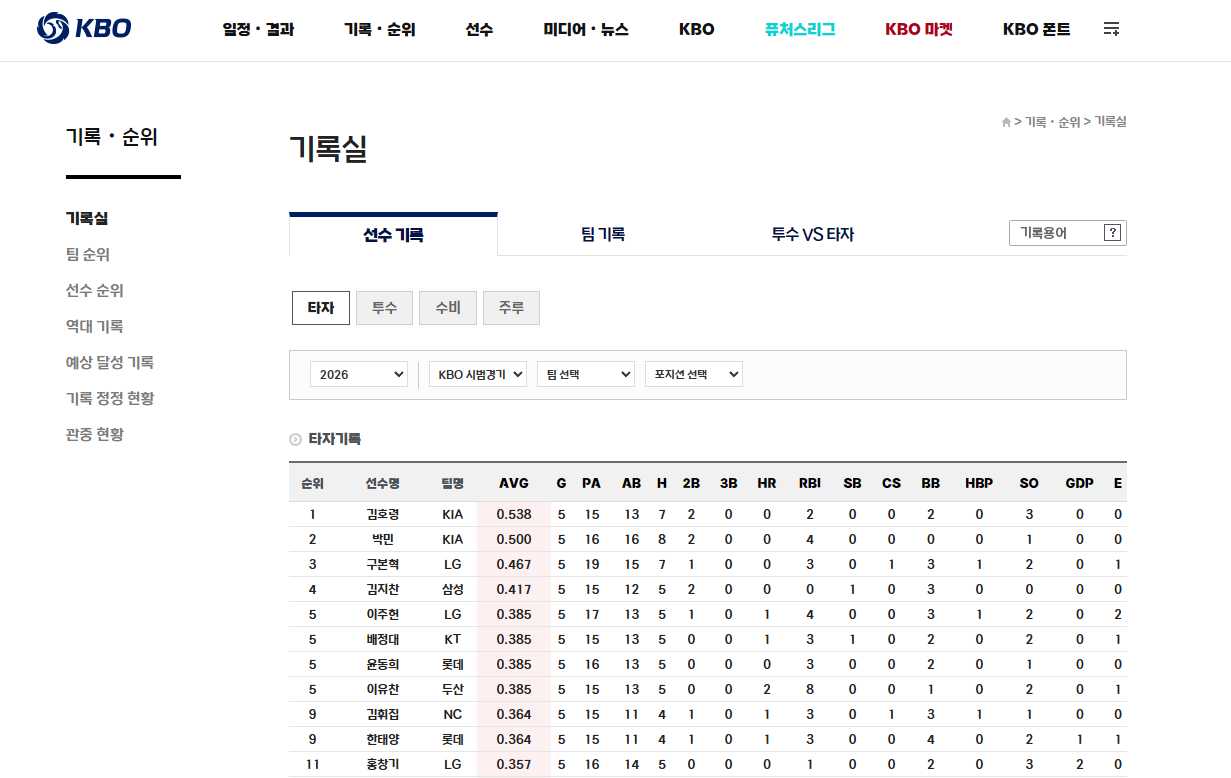Expand the 팀 선택 dropdown
1231x778 pixels.
pyautogui.click(x=586, y=374)
